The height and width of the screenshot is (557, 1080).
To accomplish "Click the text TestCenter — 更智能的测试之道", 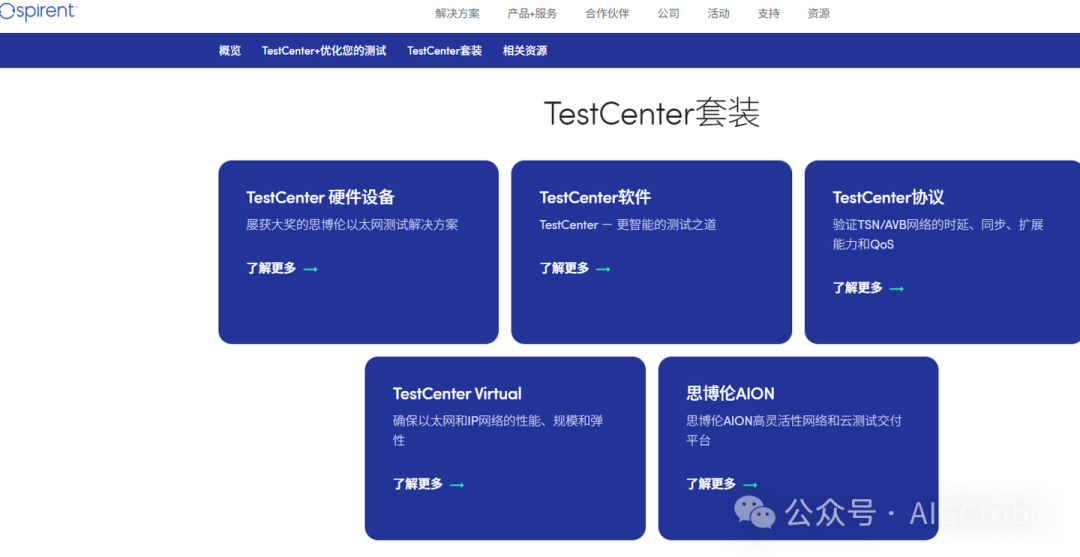I will pos(627,224).
